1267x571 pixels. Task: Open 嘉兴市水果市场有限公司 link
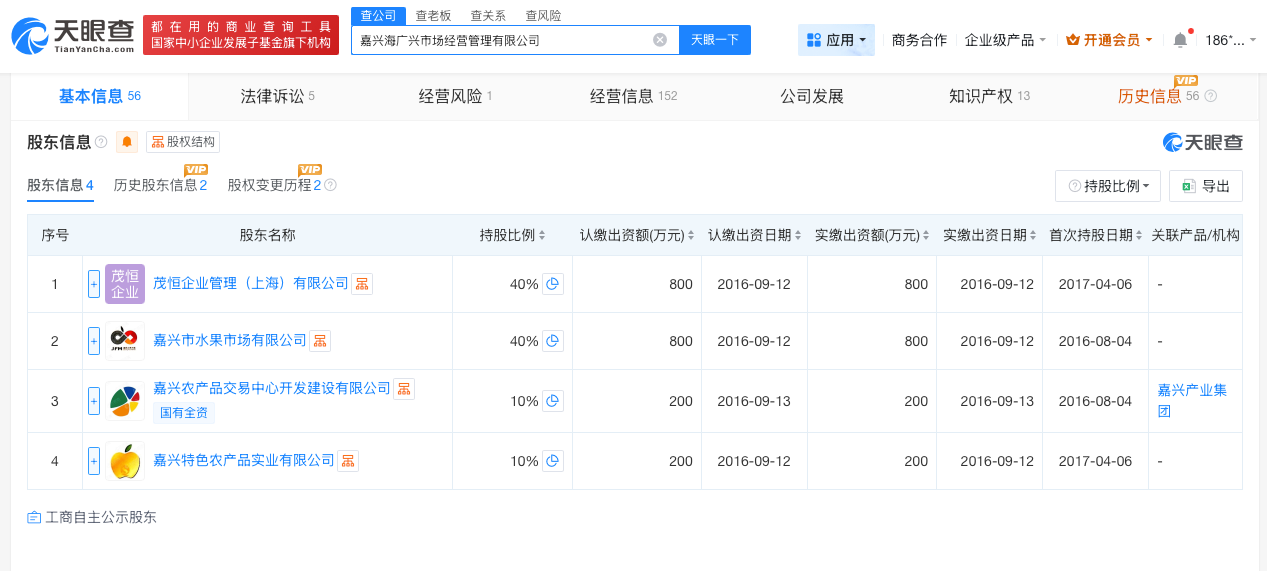230,341
